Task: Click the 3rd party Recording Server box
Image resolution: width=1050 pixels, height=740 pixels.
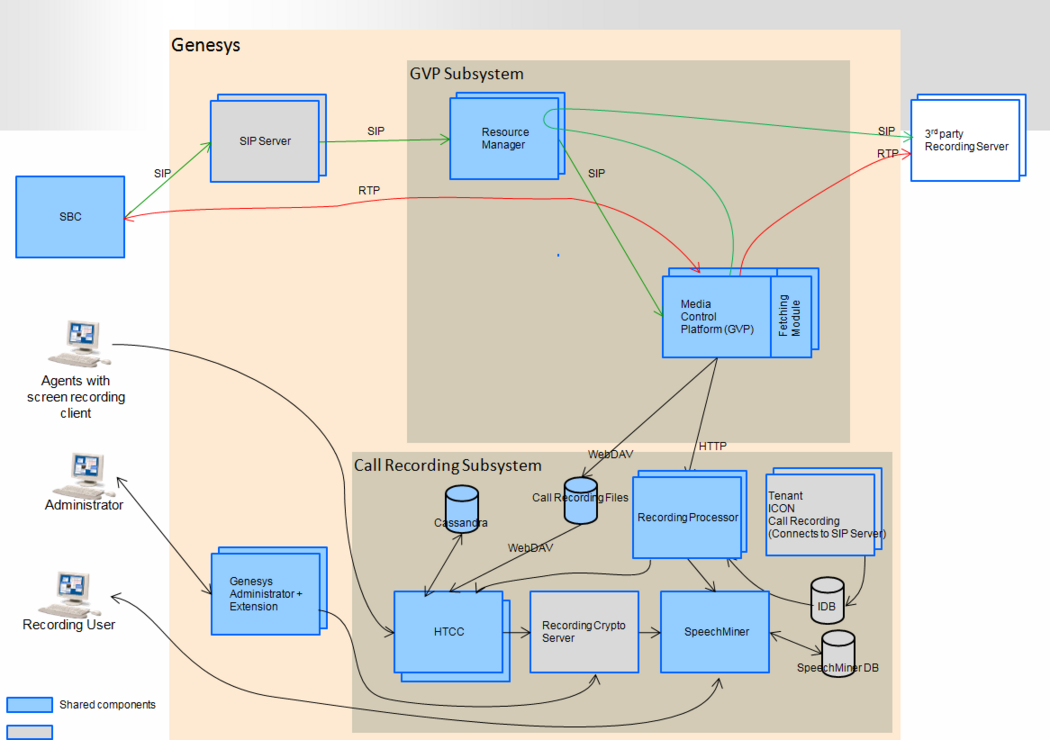Action: (966, 141)
